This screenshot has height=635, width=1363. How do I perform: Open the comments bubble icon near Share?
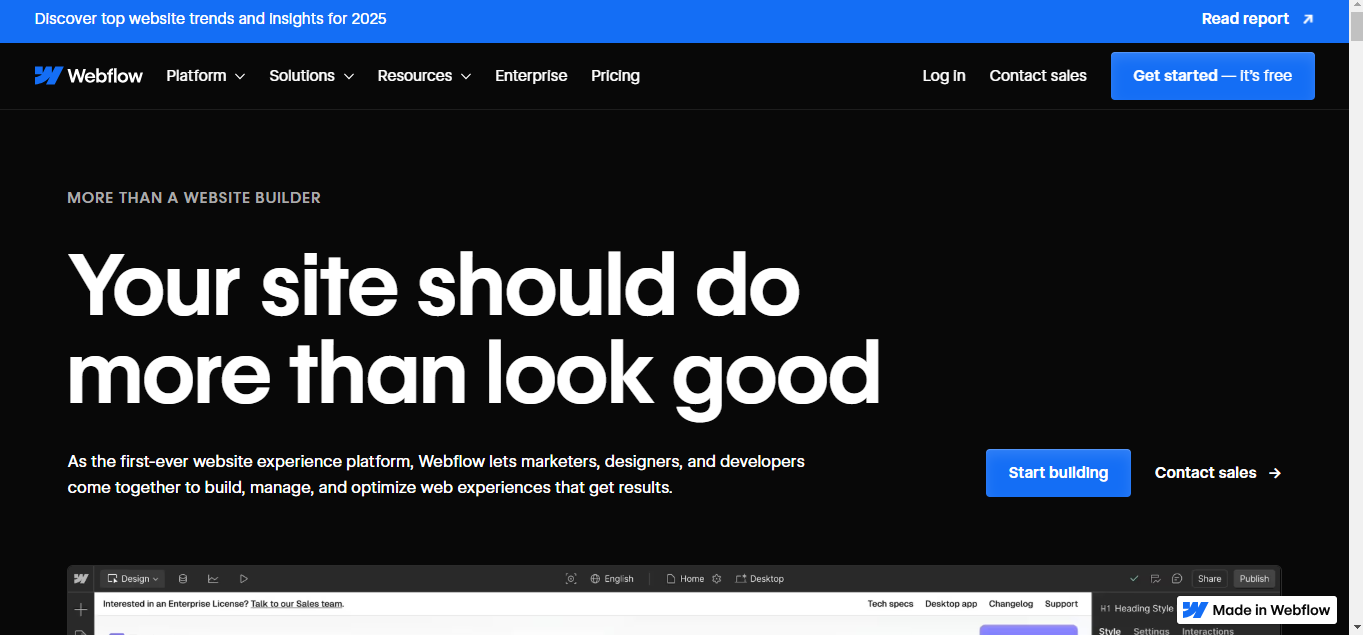(x=1177, y=578)
